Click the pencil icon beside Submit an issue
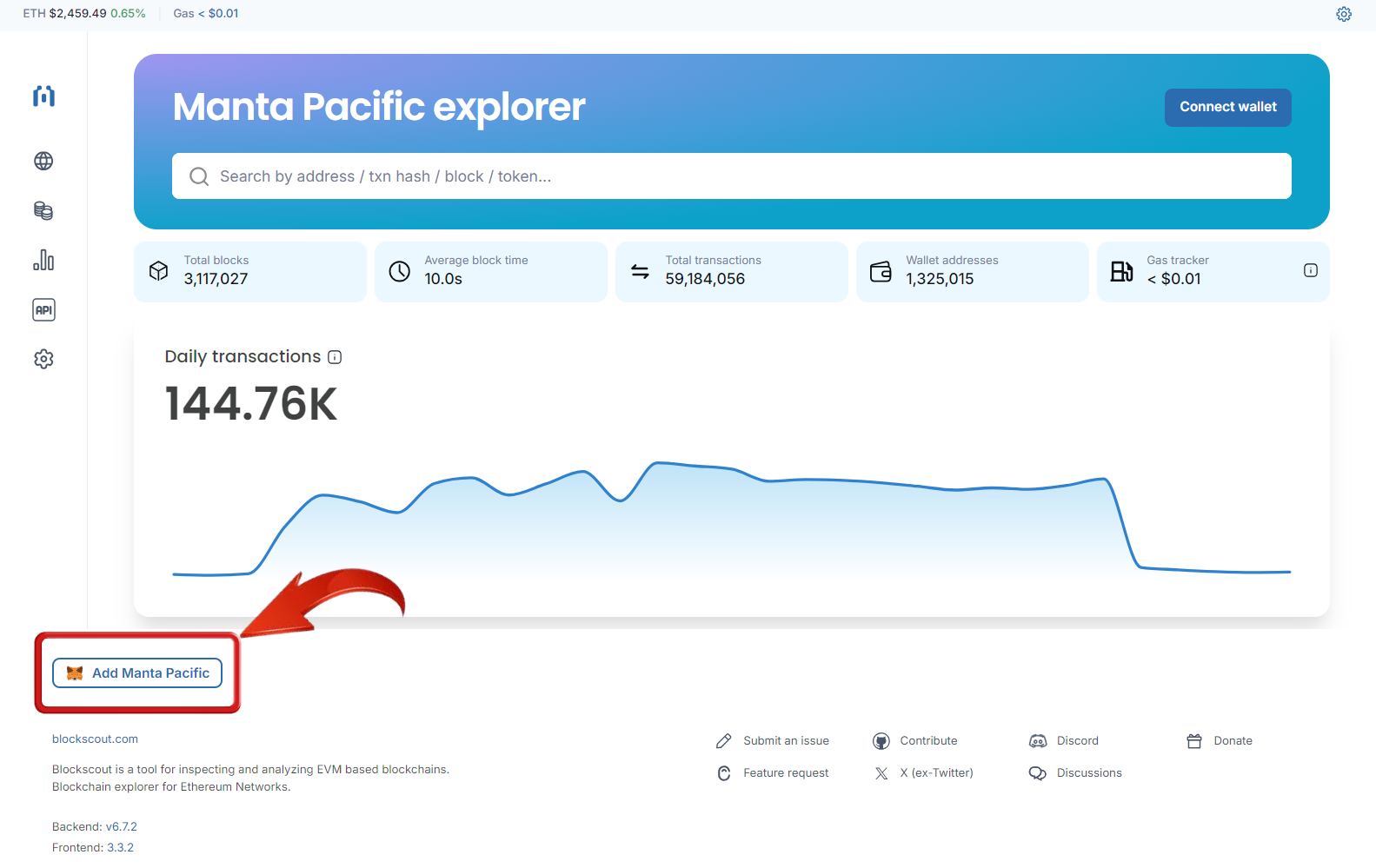 (724, 741)
